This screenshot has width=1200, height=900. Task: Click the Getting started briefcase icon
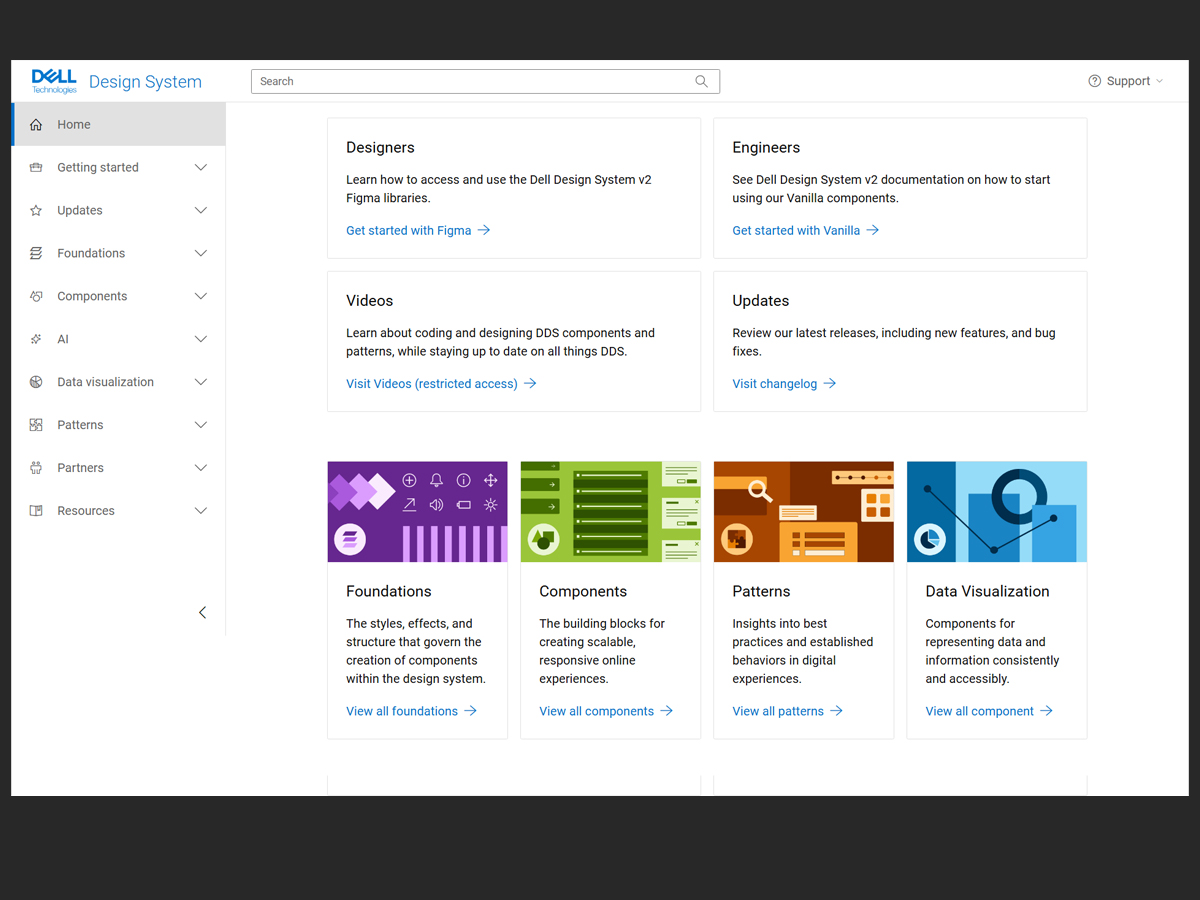pos(36,168)
